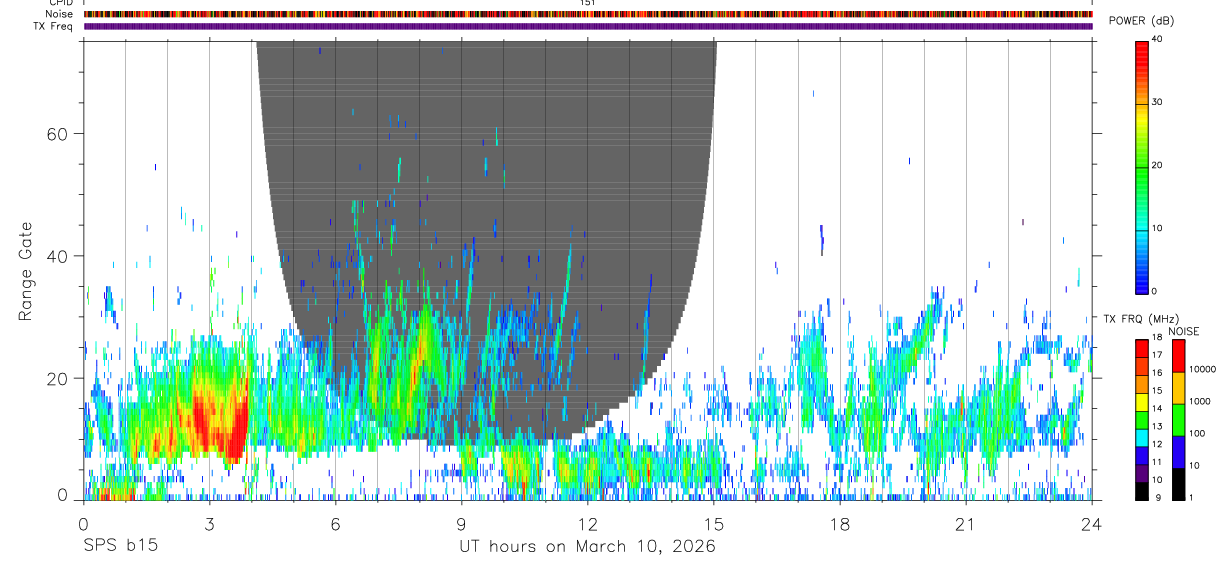Click the '12' hour label on UT axis
This screenshot has height=567, width=1228.
tap(588, 524)
